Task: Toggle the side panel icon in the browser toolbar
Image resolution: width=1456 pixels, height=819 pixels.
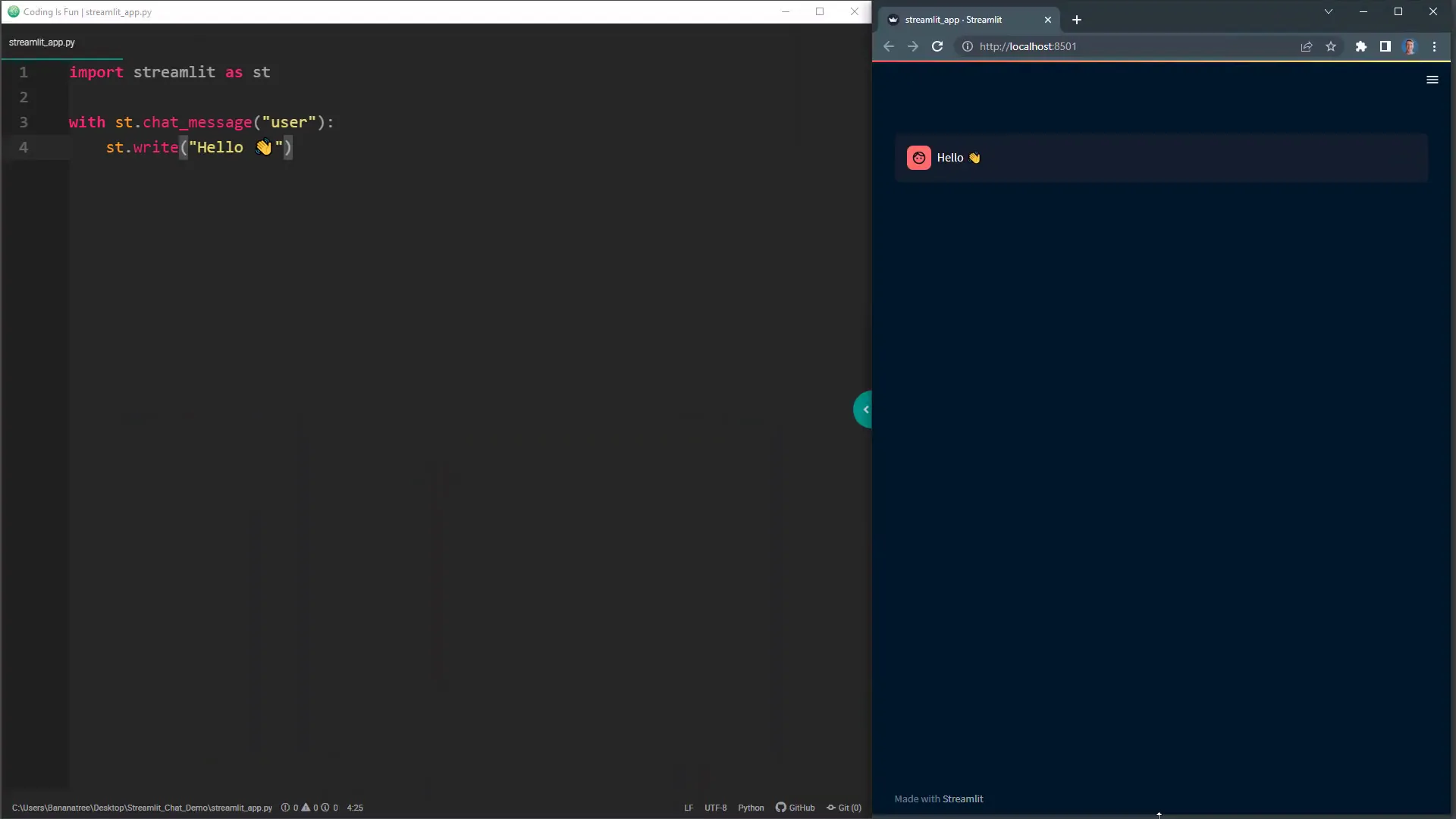Action: click(x=1385, y=46)
